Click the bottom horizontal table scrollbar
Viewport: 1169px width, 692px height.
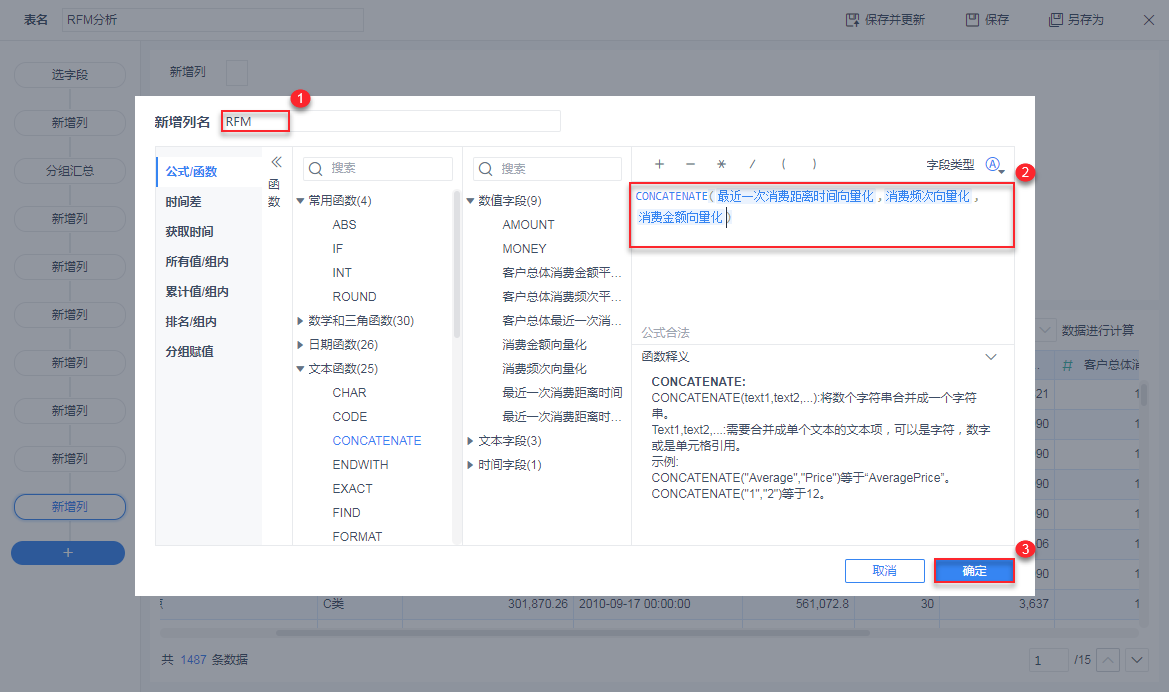click(573, 633)
